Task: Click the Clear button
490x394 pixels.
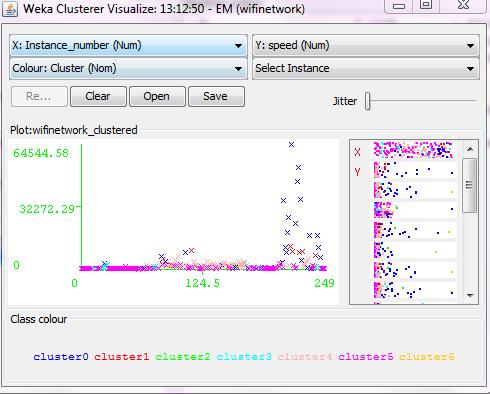Action: click(x=98, y=96)
